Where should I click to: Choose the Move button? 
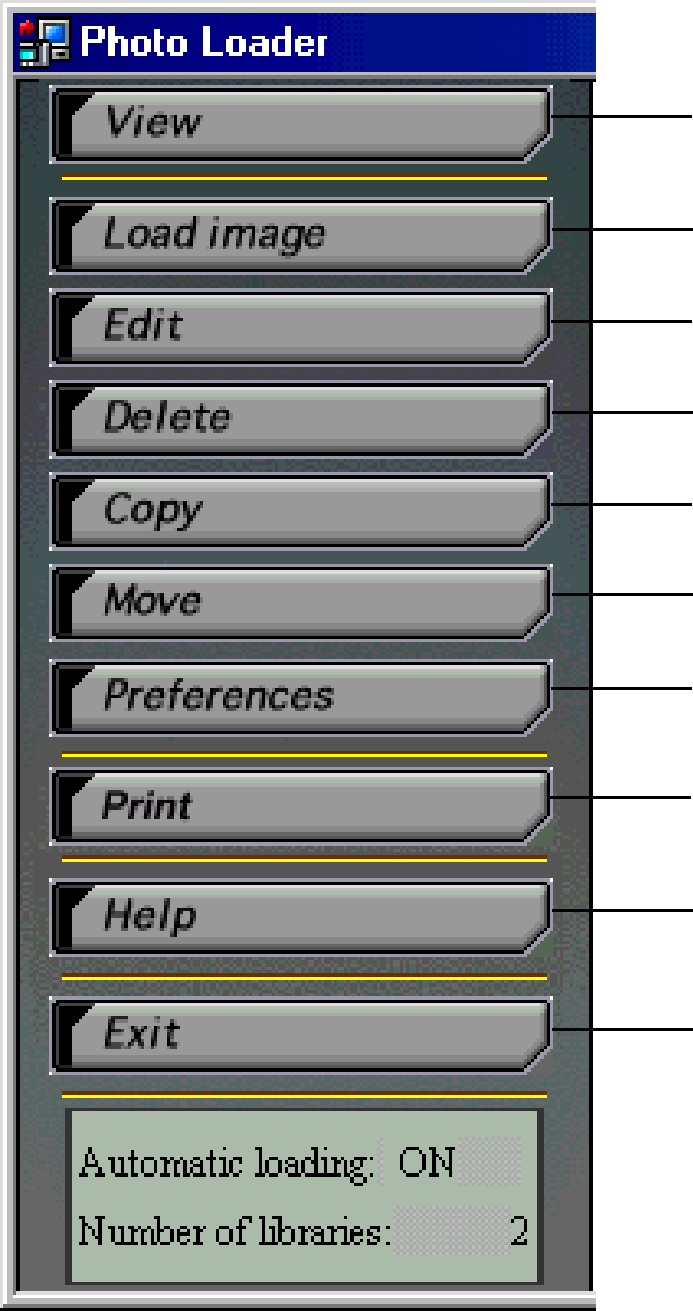(x=301, y=603)
